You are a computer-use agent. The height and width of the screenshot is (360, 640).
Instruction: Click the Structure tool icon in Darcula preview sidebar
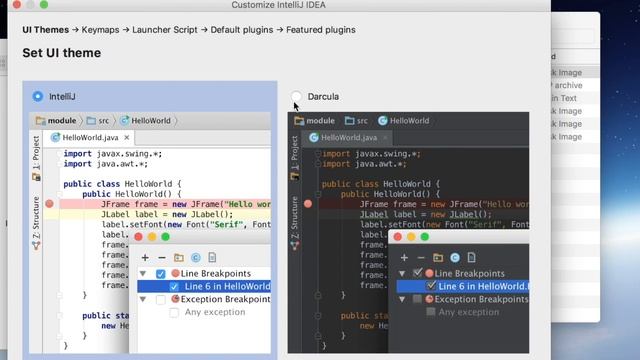pyautogui.click(x=295, y=245)
